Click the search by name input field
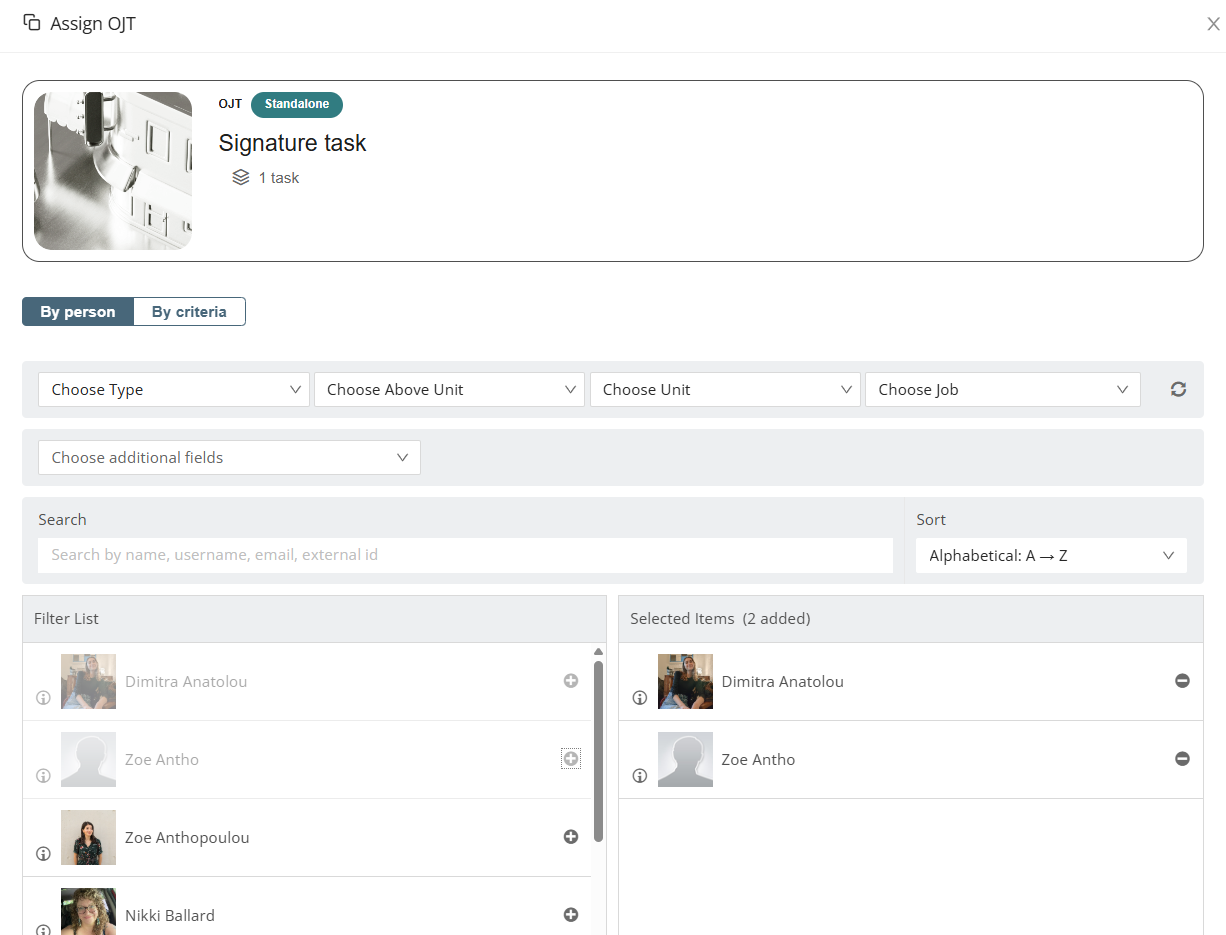The height and width of the screenshot is (935, 1226). coord(465,555)
